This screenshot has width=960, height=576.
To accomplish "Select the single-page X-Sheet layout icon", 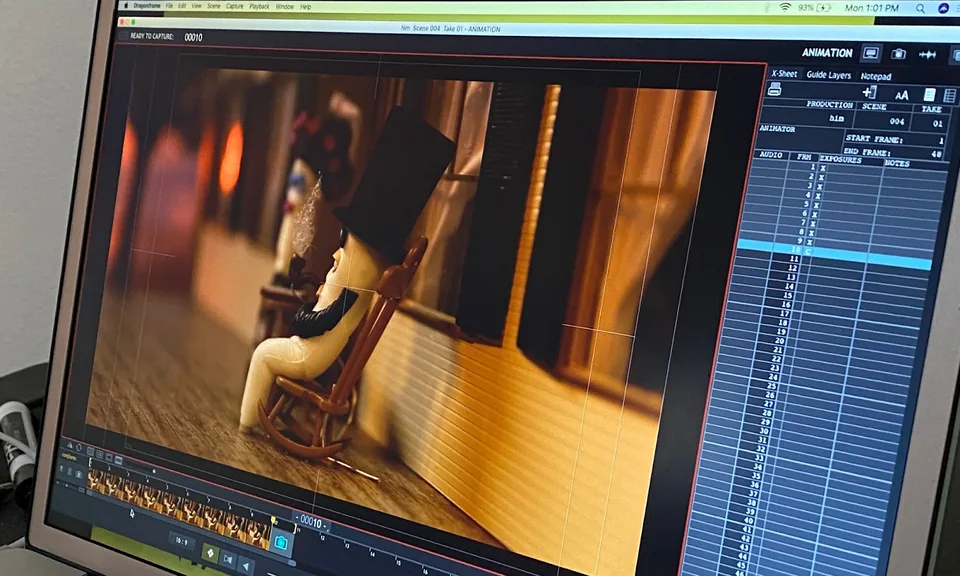I will pos(929,95).
